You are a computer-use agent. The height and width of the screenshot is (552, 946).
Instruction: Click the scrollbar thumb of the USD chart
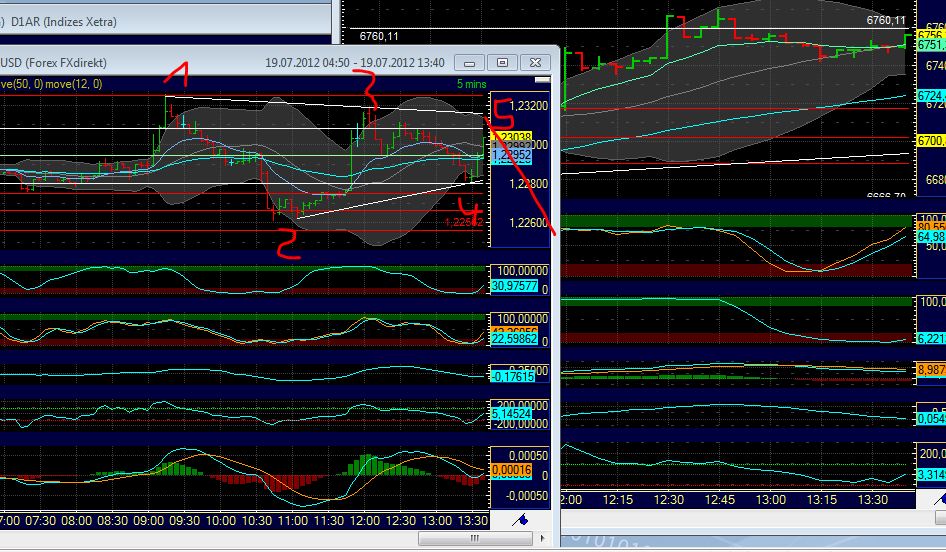[x=475, y=538]
